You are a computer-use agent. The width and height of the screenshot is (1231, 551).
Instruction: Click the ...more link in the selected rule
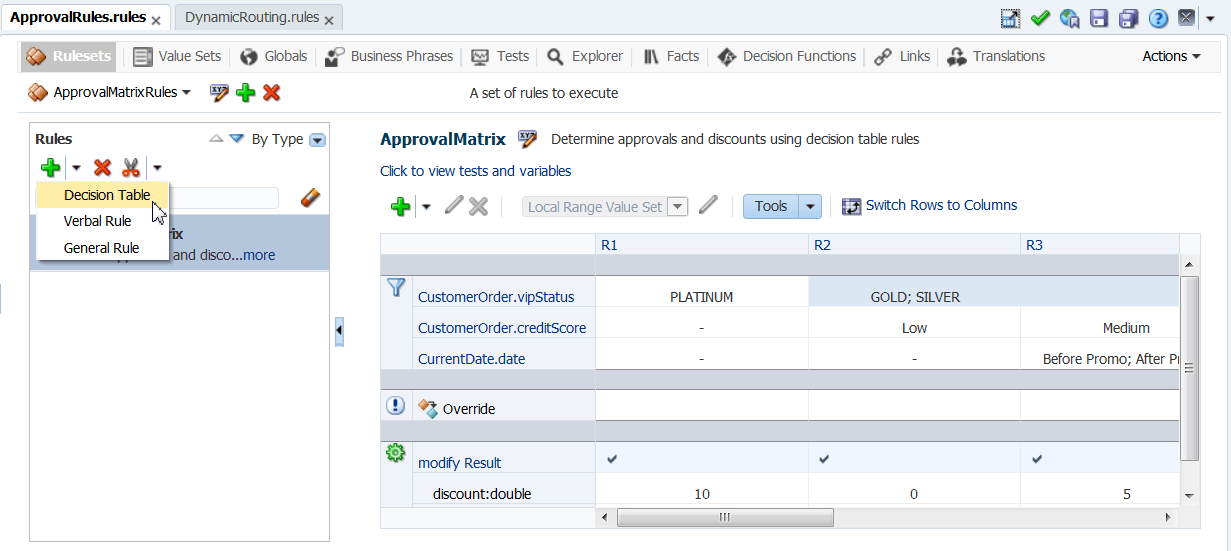click(x=253, y=255)
